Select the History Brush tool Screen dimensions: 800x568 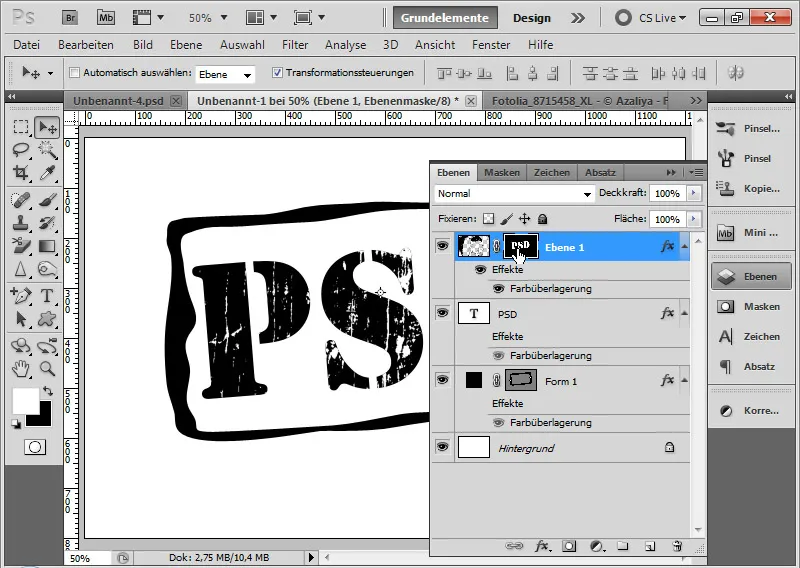47,223
